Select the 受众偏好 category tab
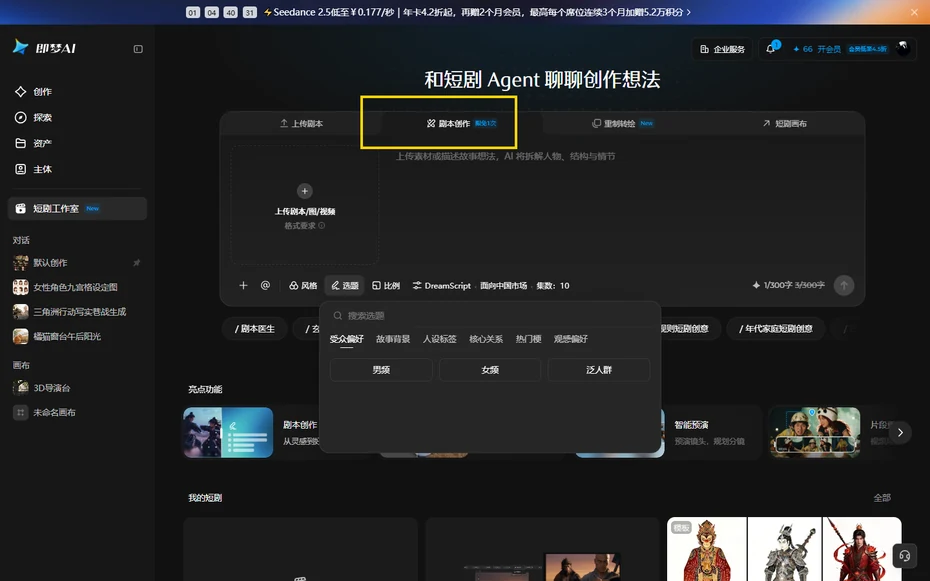The image size is (930, 581). [346, 339]
